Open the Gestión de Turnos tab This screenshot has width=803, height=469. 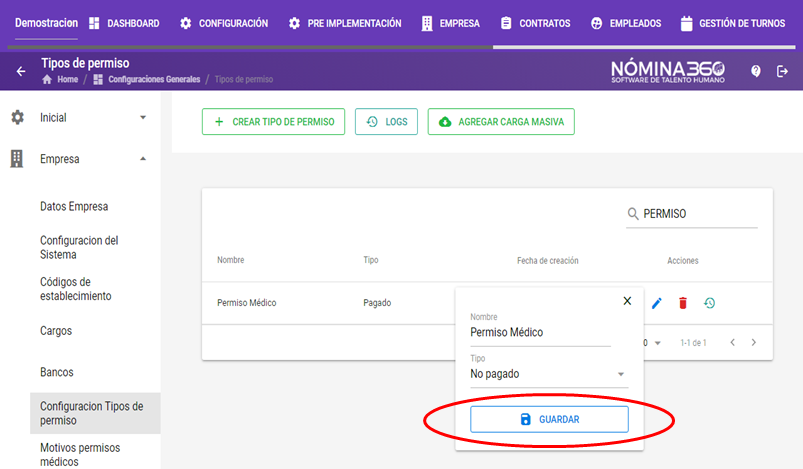pos(733,24)
